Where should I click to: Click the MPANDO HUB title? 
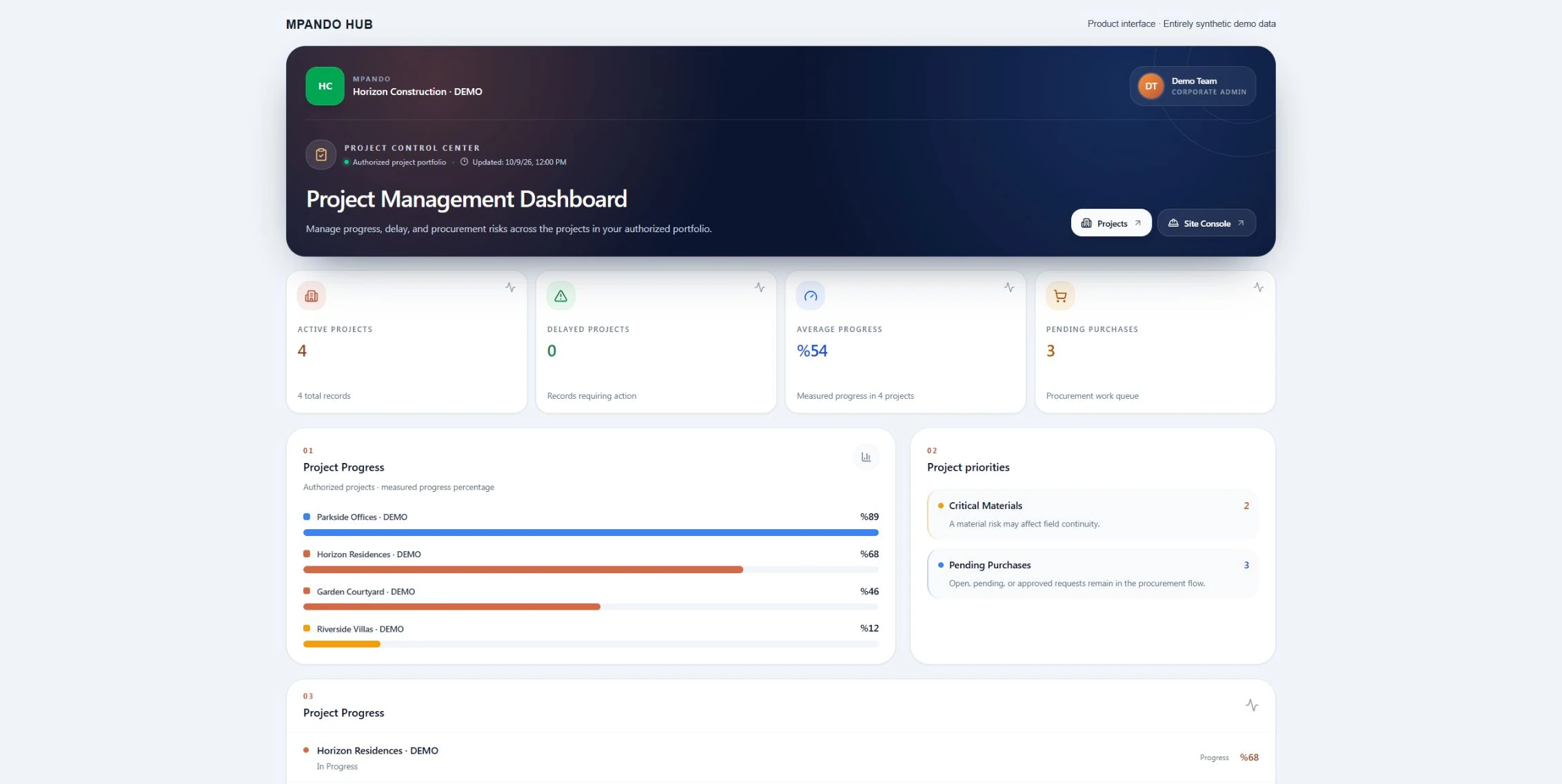pyautogui.click(x=329, y=24)
